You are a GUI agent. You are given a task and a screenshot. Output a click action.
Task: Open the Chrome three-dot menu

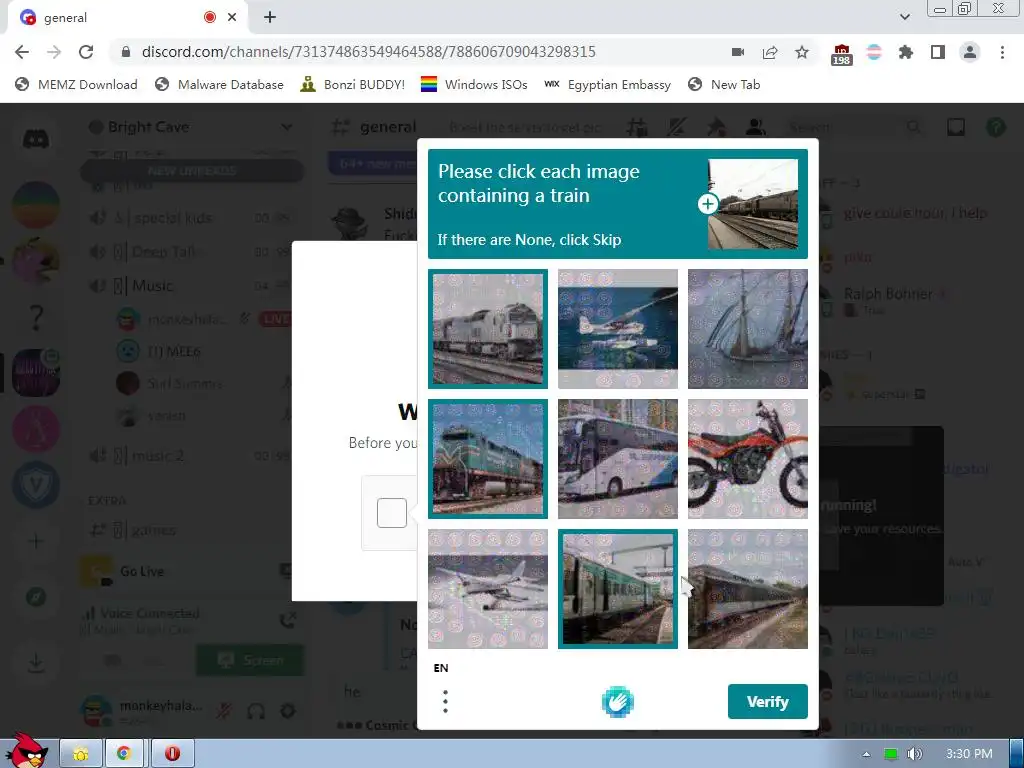[x=1002, y=52]
